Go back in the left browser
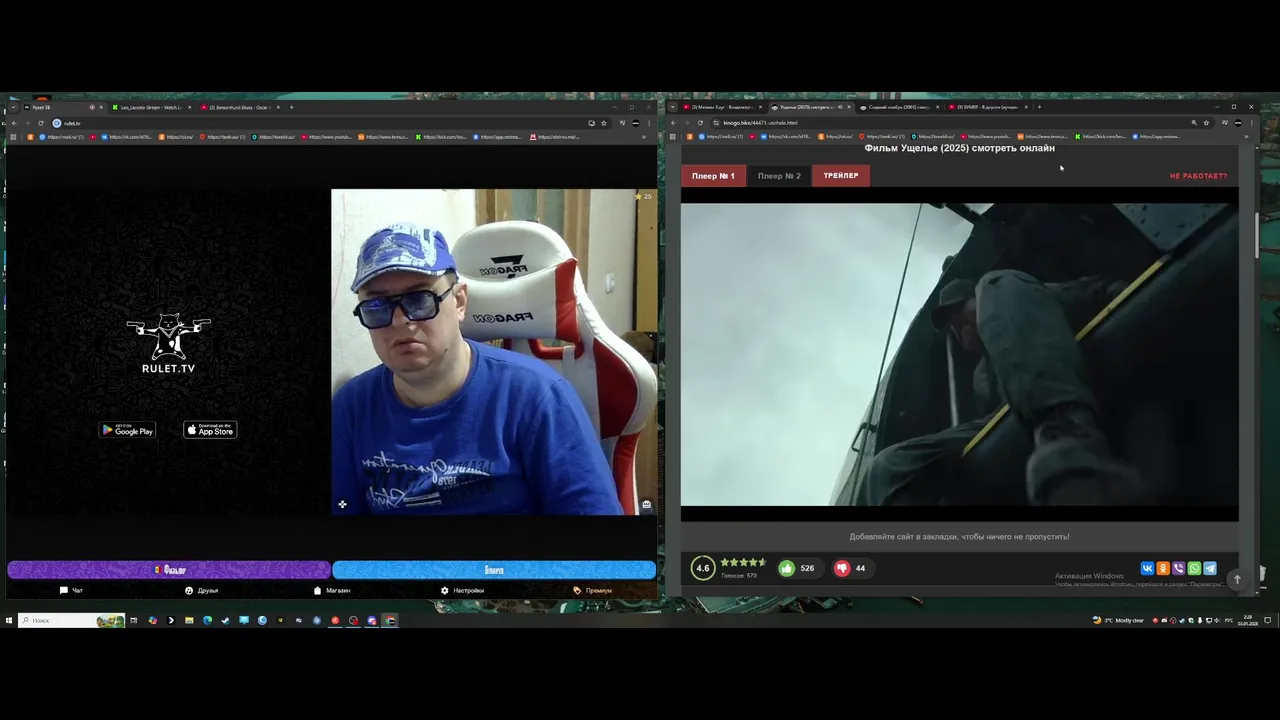Image resolution: width=1280 pixels, height=720 pixels. (x=14, y=123)
